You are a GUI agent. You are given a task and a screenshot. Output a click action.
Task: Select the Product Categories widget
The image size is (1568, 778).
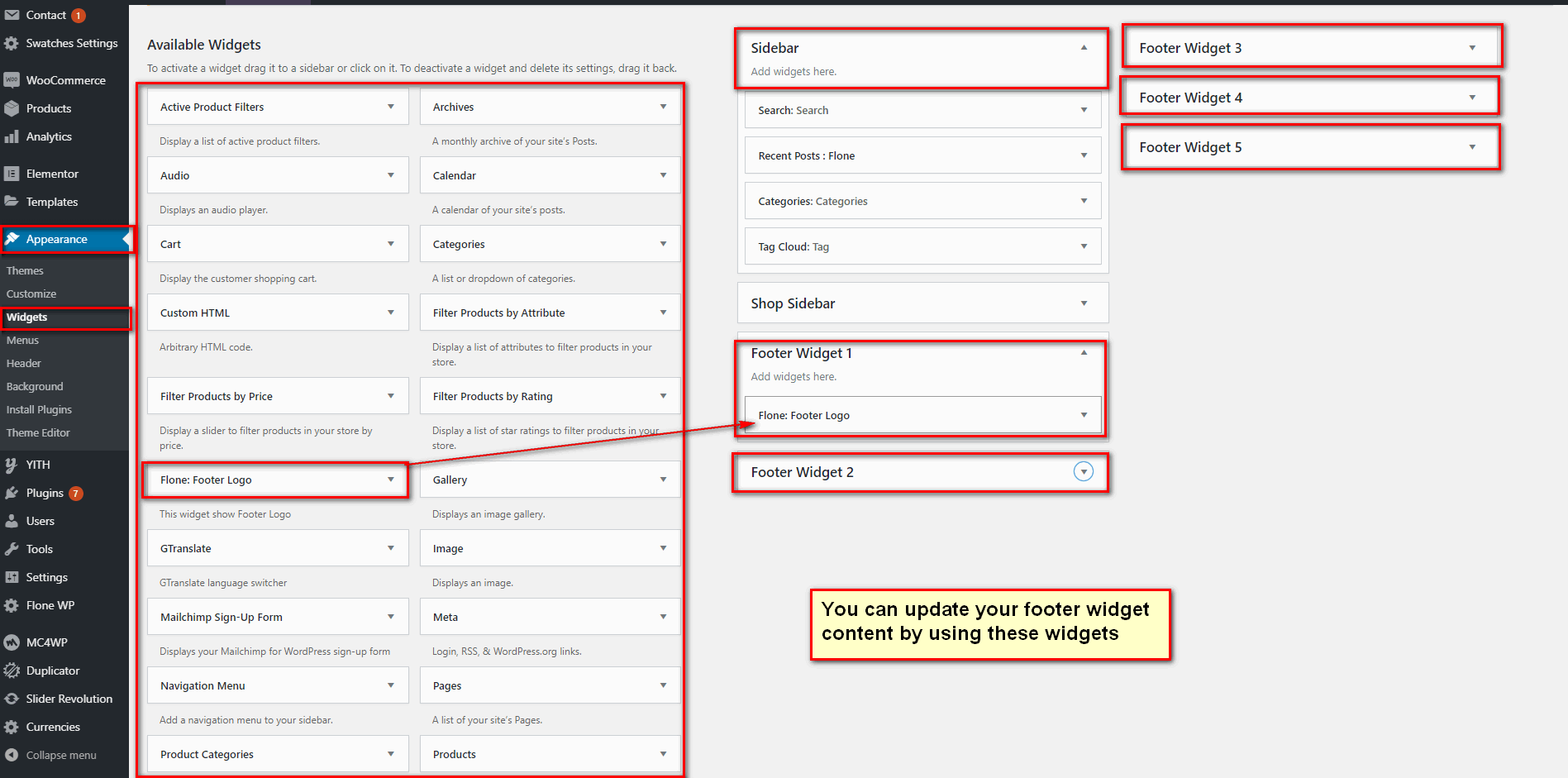pos(278,754)
